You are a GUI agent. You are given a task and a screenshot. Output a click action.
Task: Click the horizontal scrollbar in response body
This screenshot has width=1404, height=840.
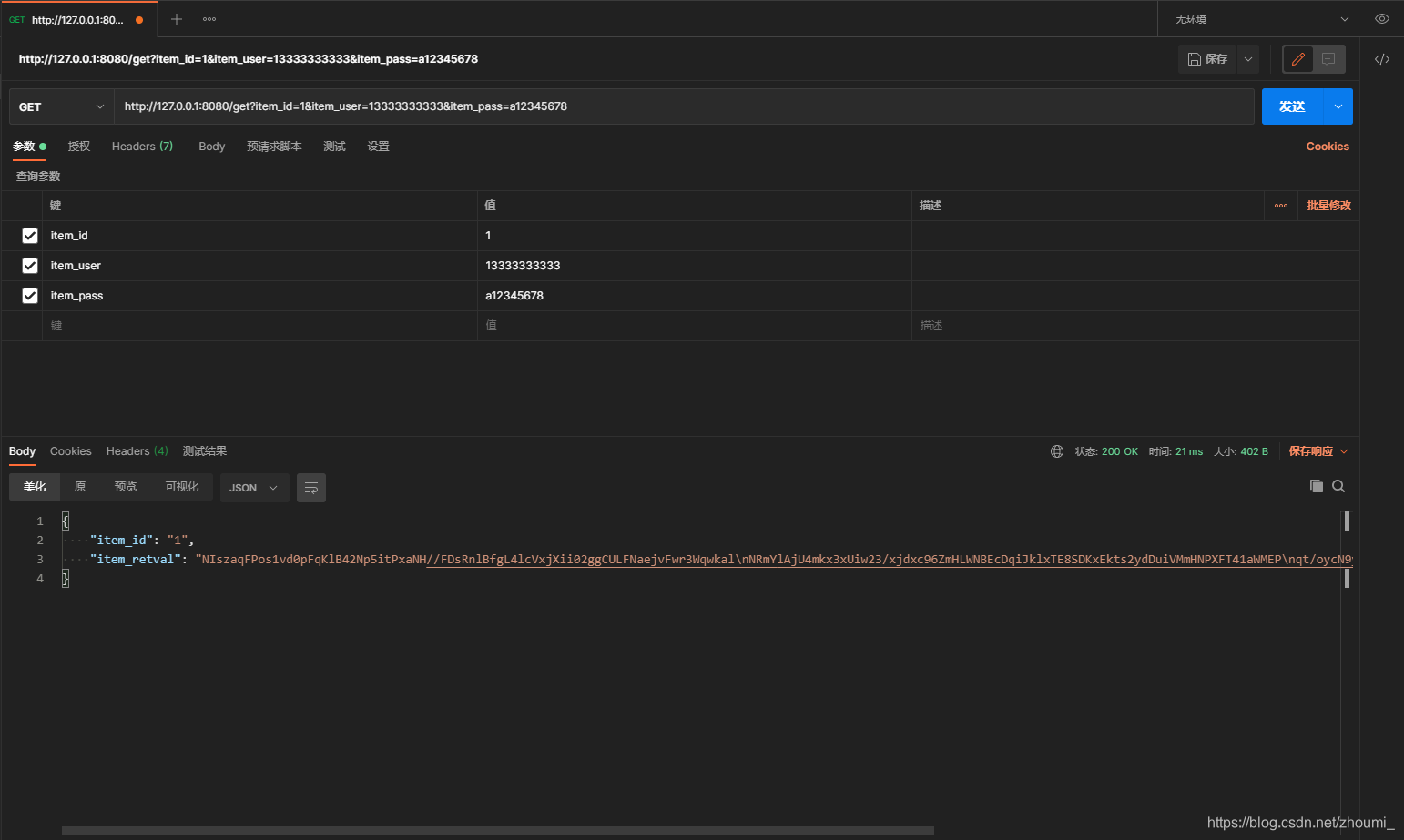(498, 831)
